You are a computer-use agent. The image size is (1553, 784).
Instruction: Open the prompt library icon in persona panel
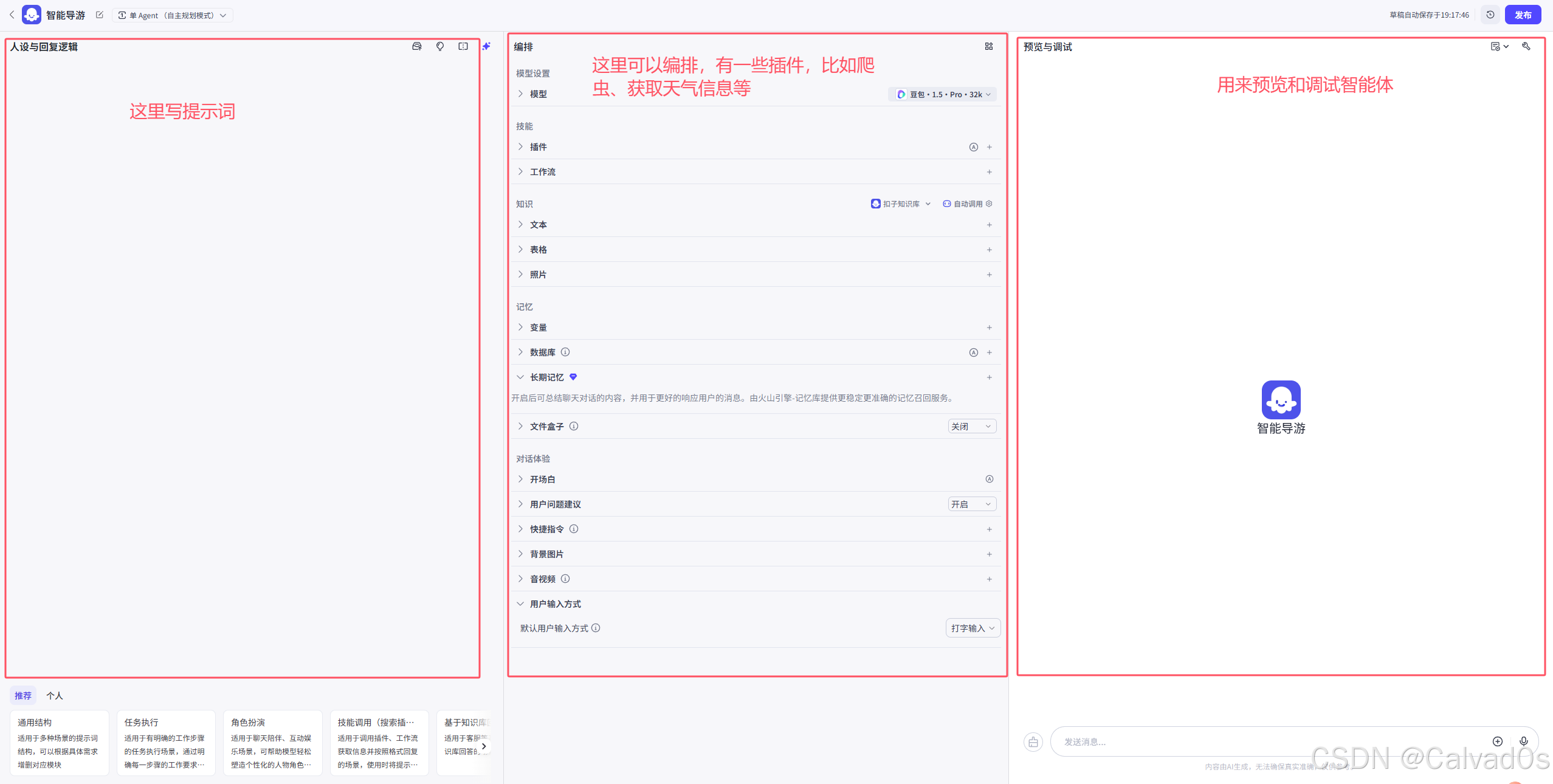417,46
